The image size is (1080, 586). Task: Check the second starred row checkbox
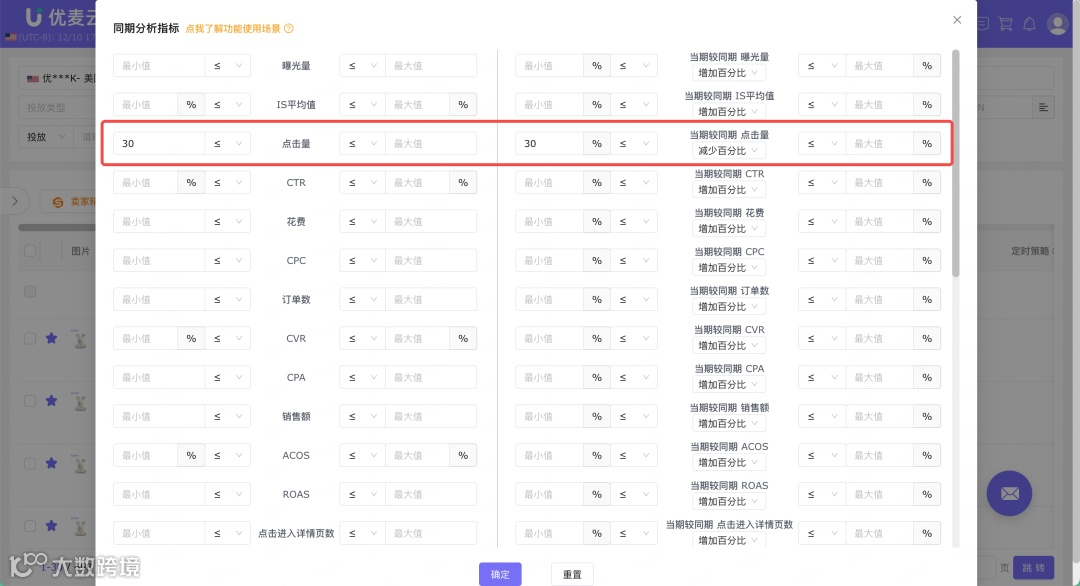click(30, 401)
